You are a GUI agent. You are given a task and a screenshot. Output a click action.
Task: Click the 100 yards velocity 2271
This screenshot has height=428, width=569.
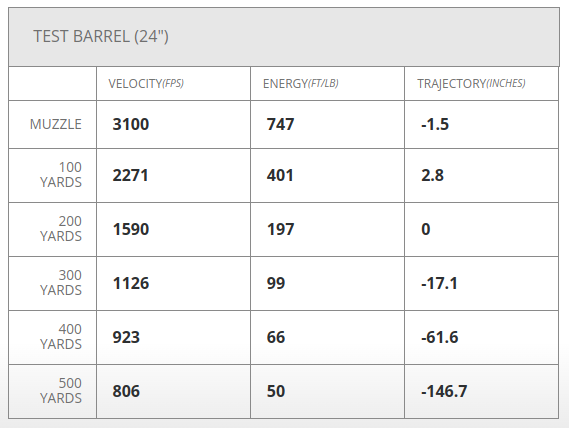(130, 175)
